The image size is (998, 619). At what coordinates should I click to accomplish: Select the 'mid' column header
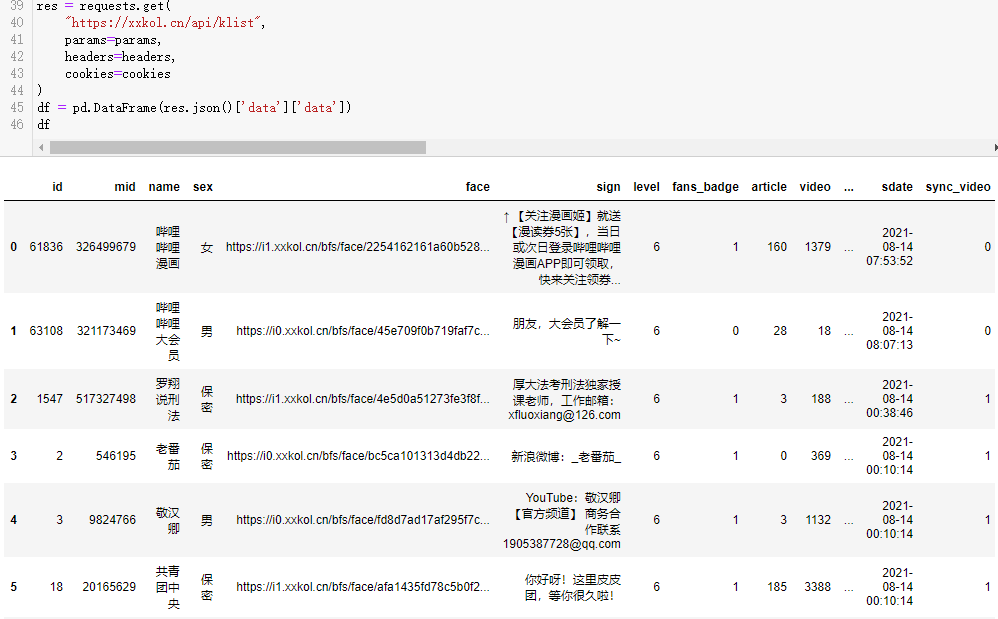click(x=125, y=187)
